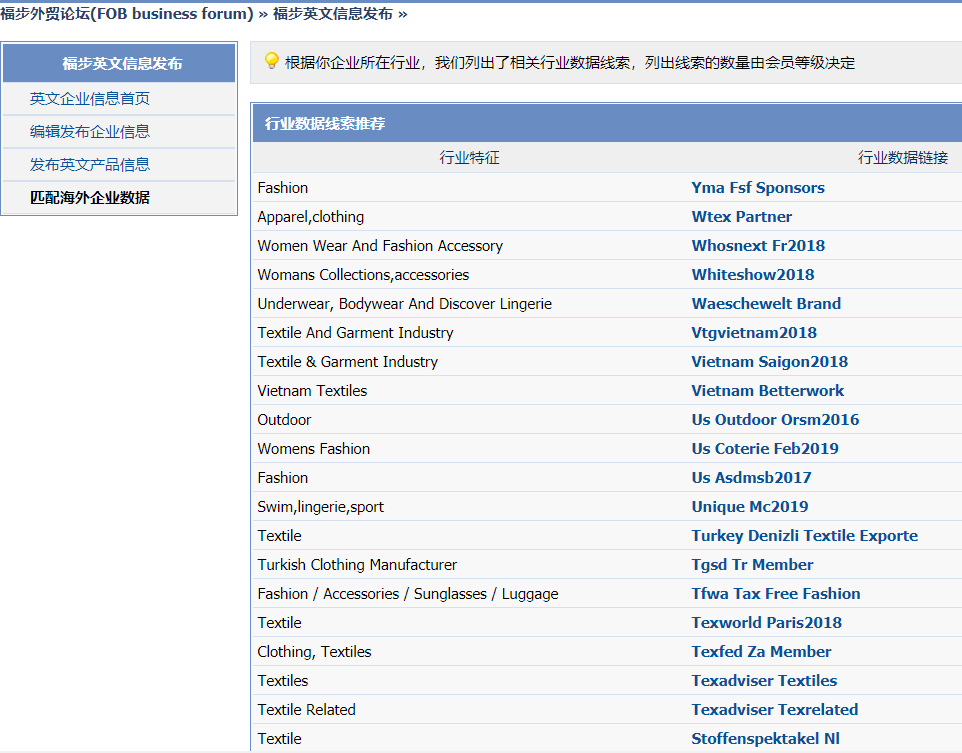Open Vtgvietnam2018 link

754,333
